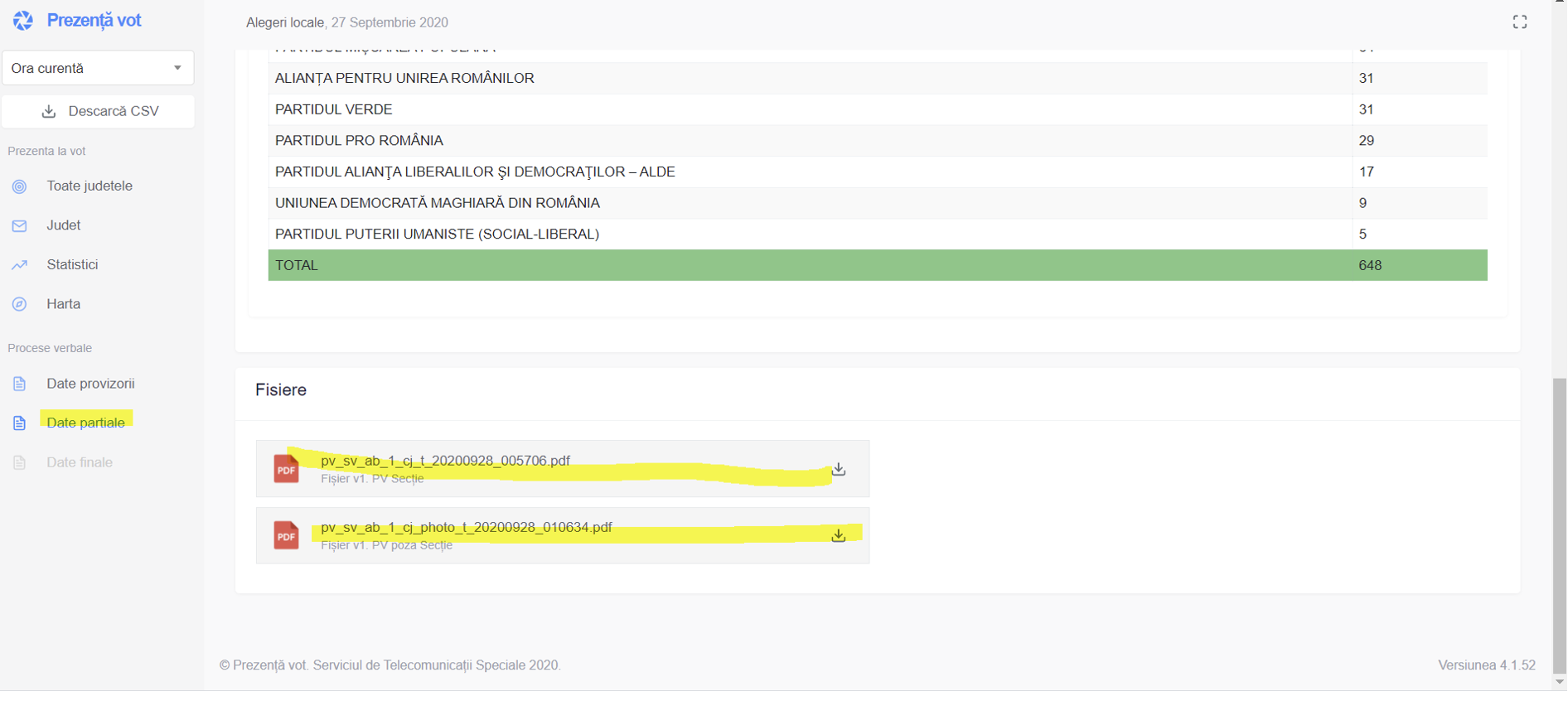Click the green TOTAL row

(877, 265)
